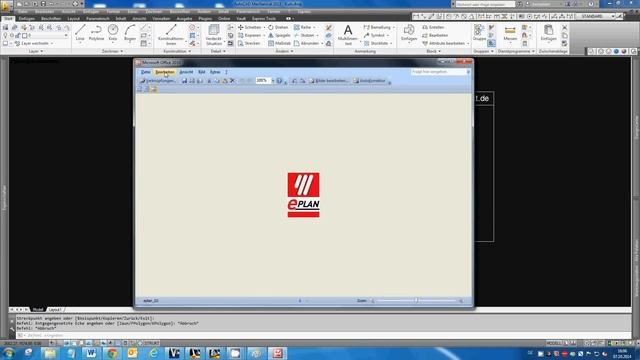This screenshot has height=360, width=640.
Task: Click the save icon in Office toolbar
Action: click(x=184, y=81)
